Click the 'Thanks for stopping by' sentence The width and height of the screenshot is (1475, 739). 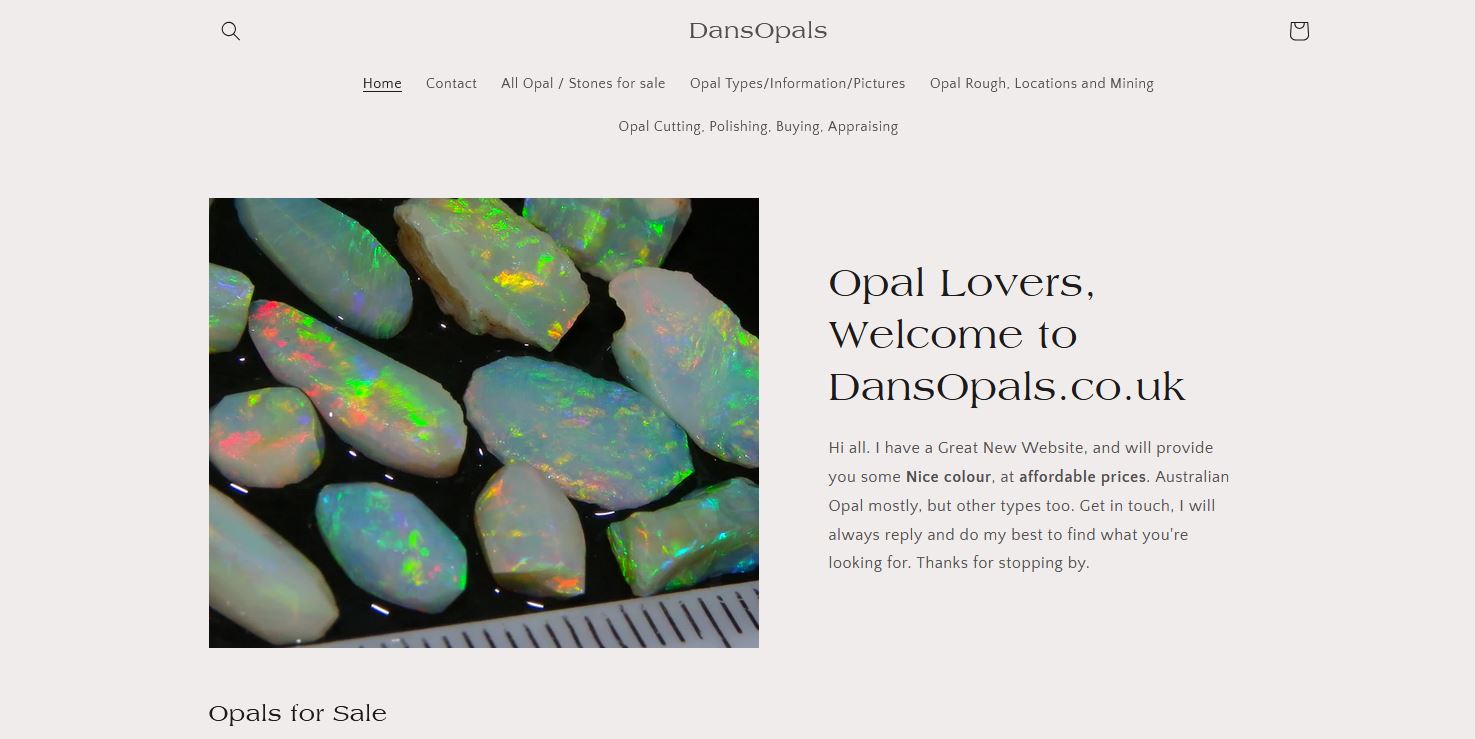(x=1002, y=563)
